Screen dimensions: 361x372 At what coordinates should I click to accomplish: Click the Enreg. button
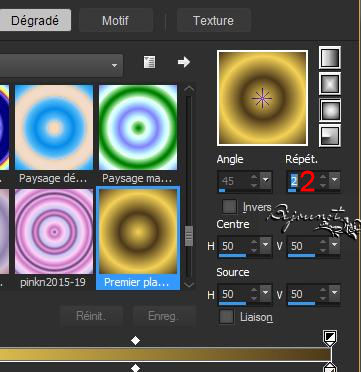[x=164, y=316]
